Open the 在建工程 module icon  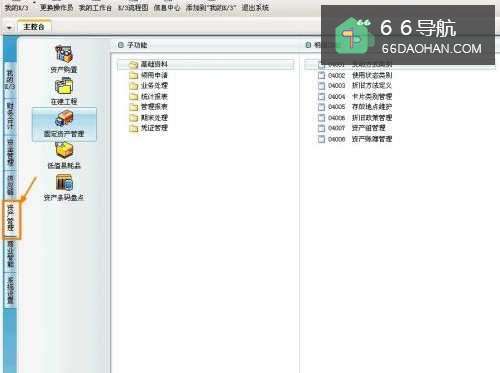[x=64, y=91]
